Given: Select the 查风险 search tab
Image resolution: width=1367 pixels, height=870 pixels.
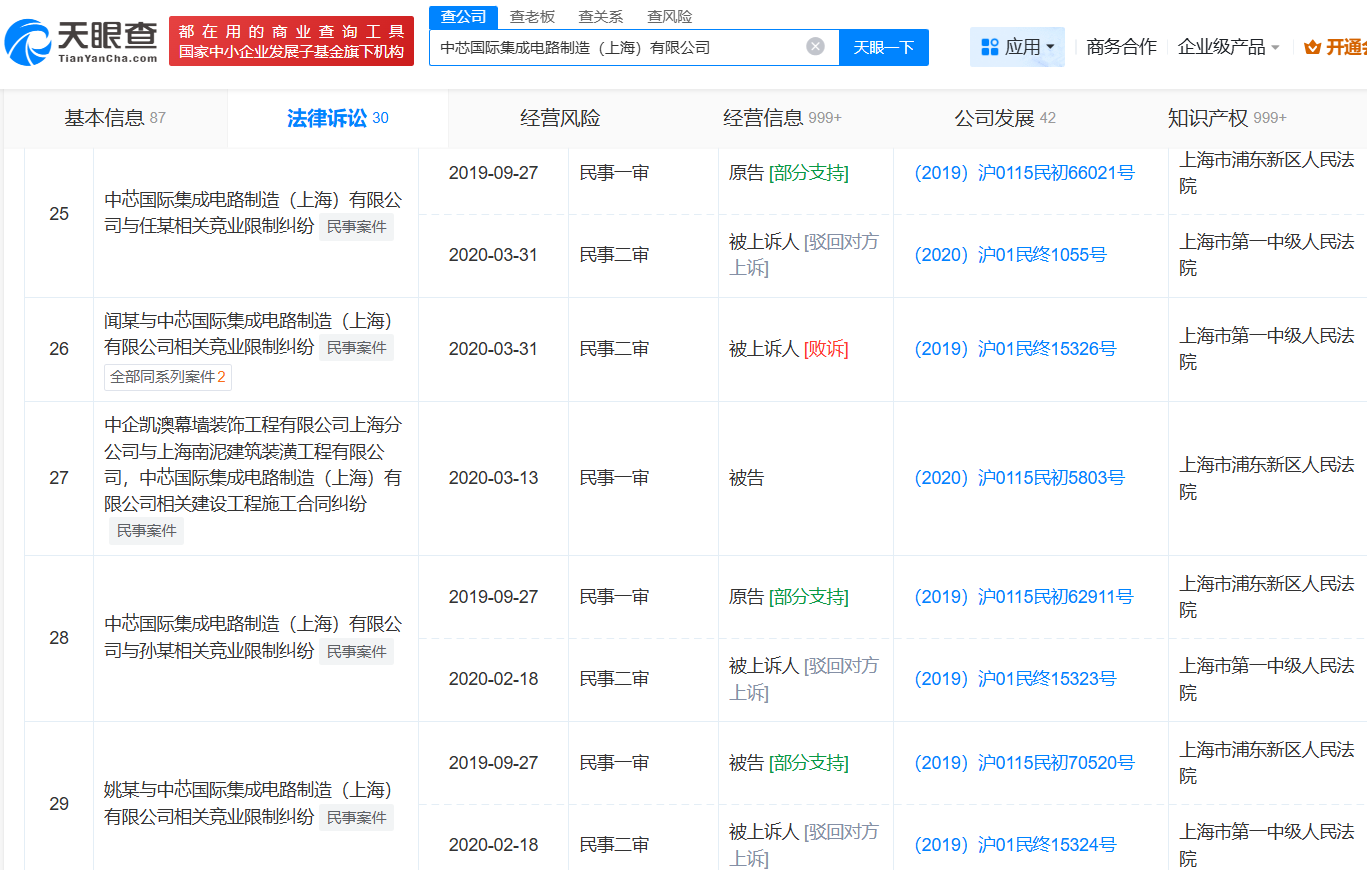Looking at the screenshot, I should [x=669, y=17].
